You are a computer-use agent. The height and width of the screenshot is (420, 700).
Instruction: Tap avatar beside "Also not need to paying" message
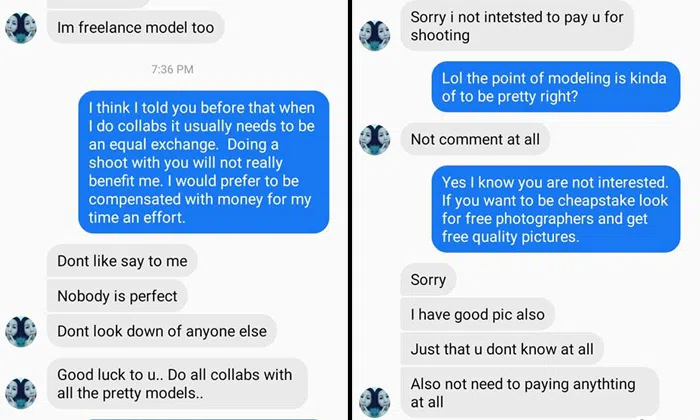[374, 400]
